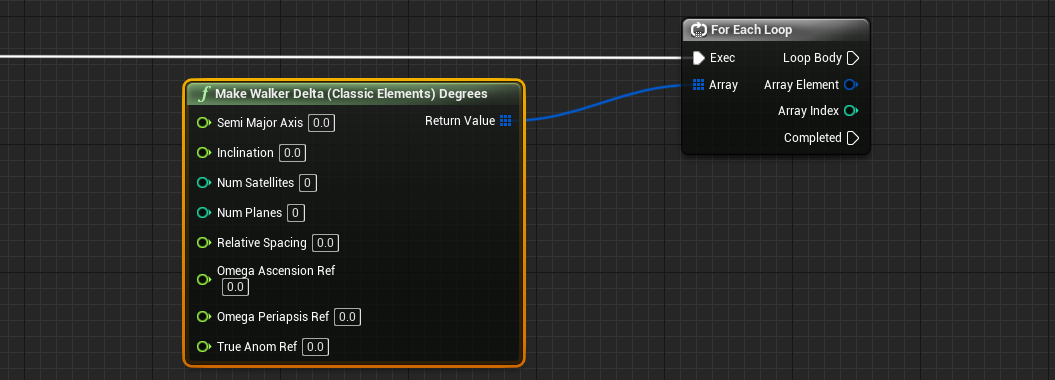1055x380 pixels.
Task: Select the Make Walker Delta node header
Action: point(353,93)
